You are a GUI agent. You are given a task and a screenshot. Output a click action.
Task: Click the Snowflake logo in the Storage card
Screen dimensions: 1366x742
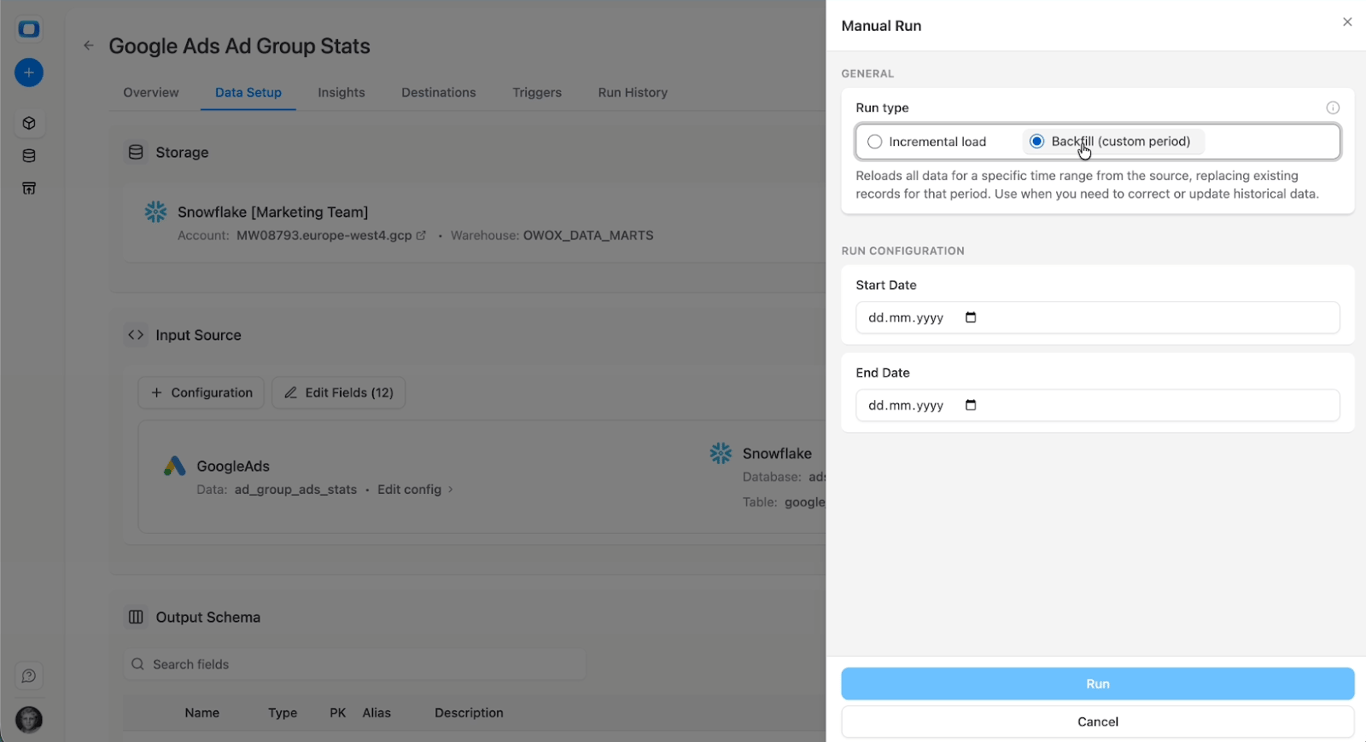(x=156, y=212)
